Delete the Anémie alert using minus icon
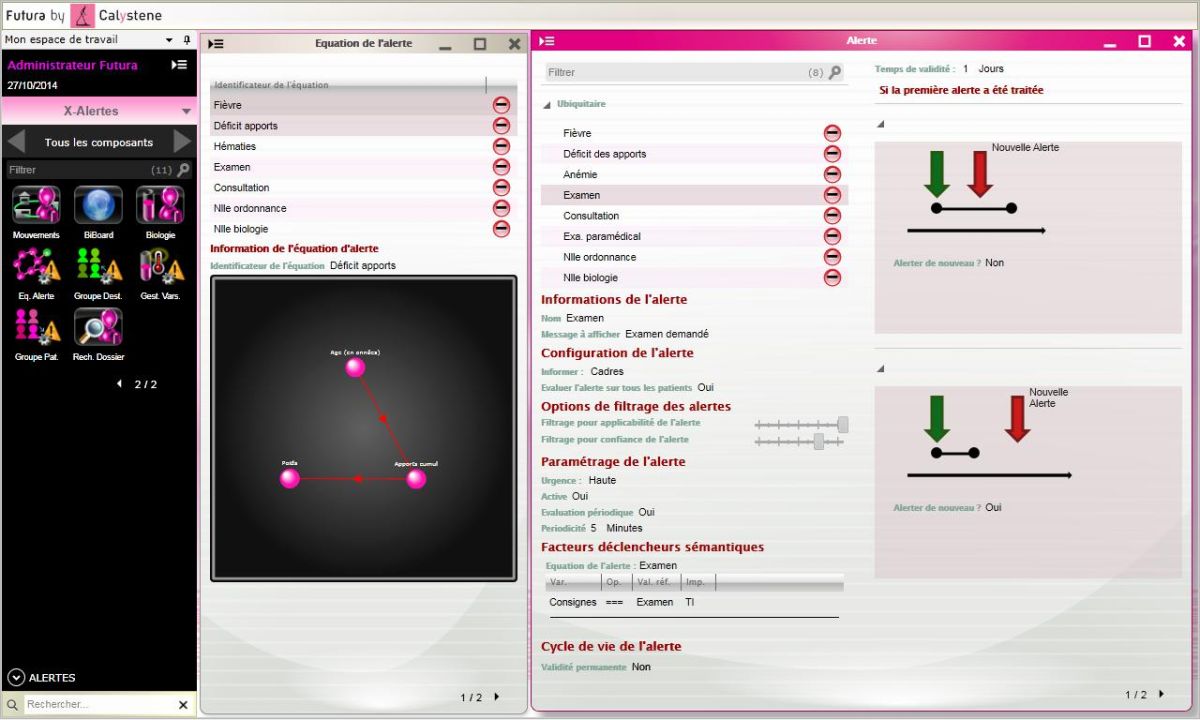 pos(831,175)
